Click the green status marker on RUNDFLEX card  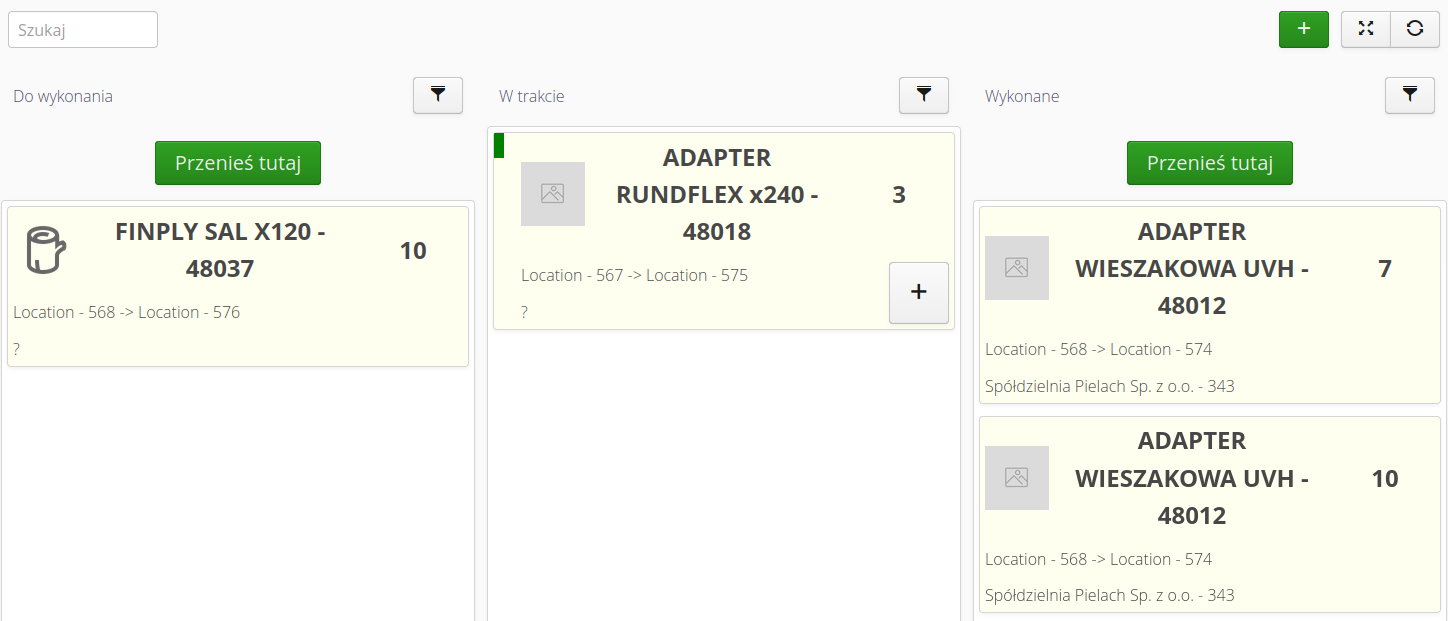(499, 146)
